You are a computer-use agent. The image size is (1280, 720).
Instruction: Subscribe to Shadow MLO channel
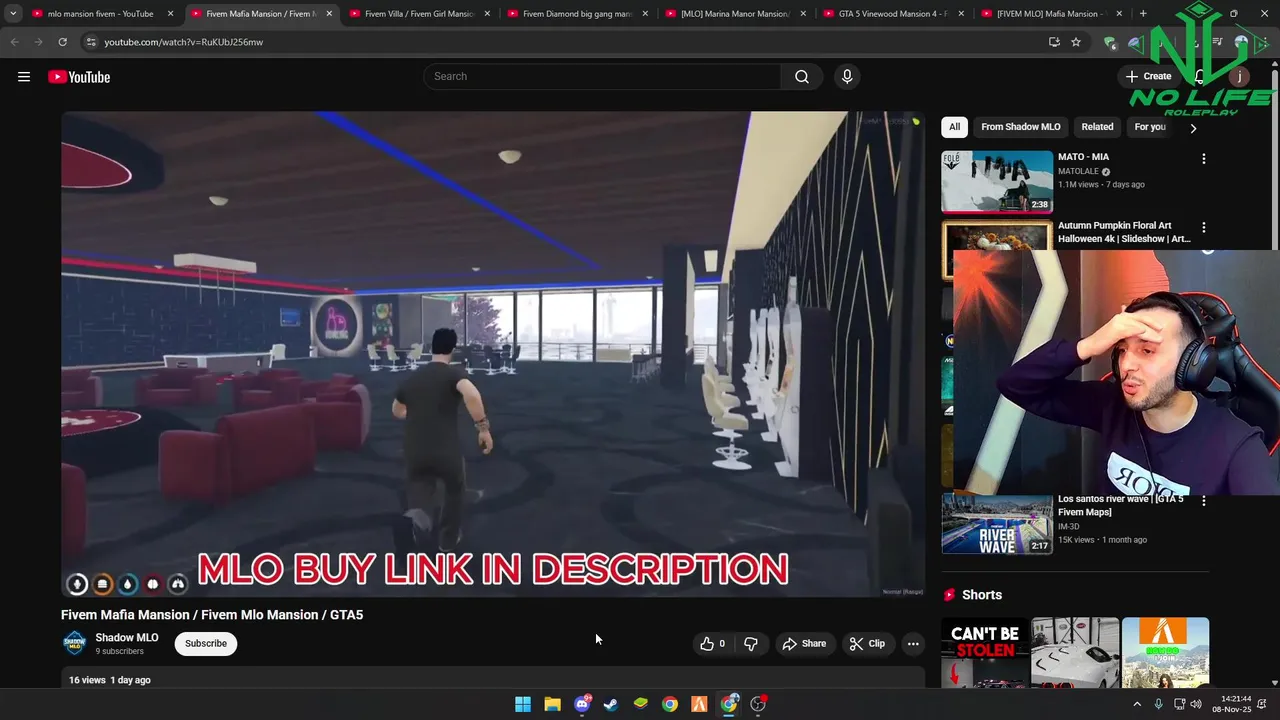[206, 644]
